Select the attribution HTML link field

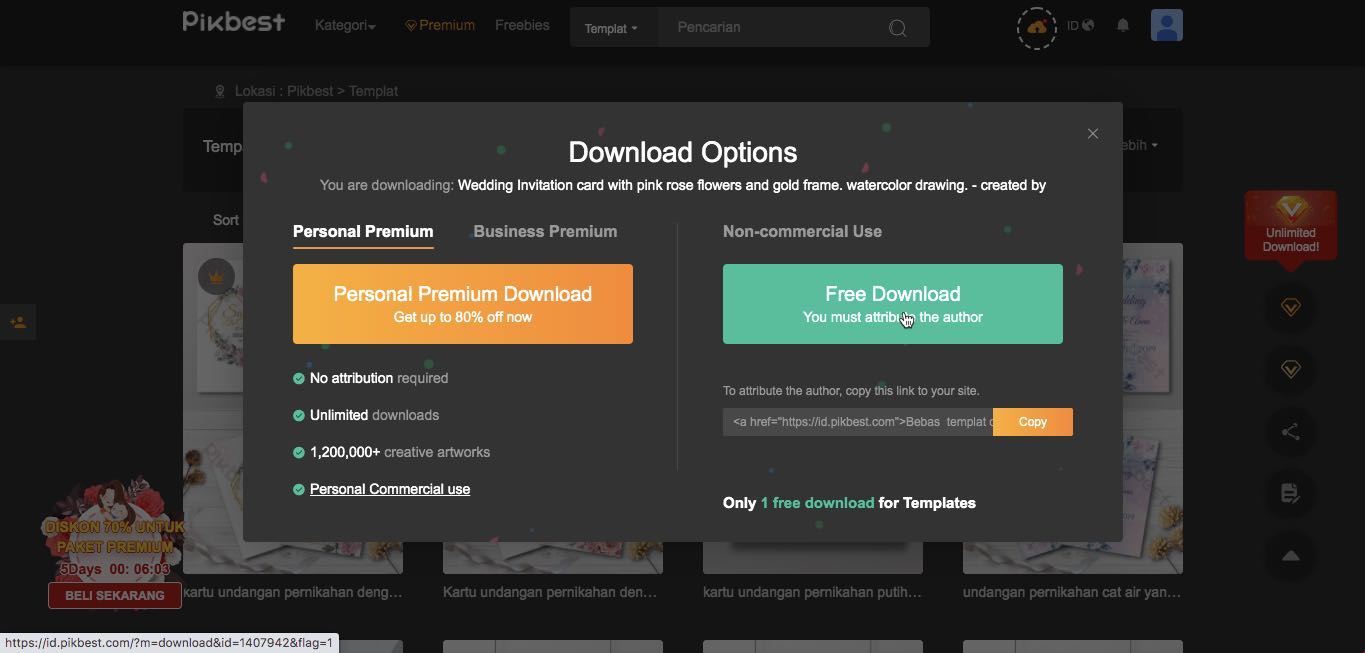click(858, 422)
